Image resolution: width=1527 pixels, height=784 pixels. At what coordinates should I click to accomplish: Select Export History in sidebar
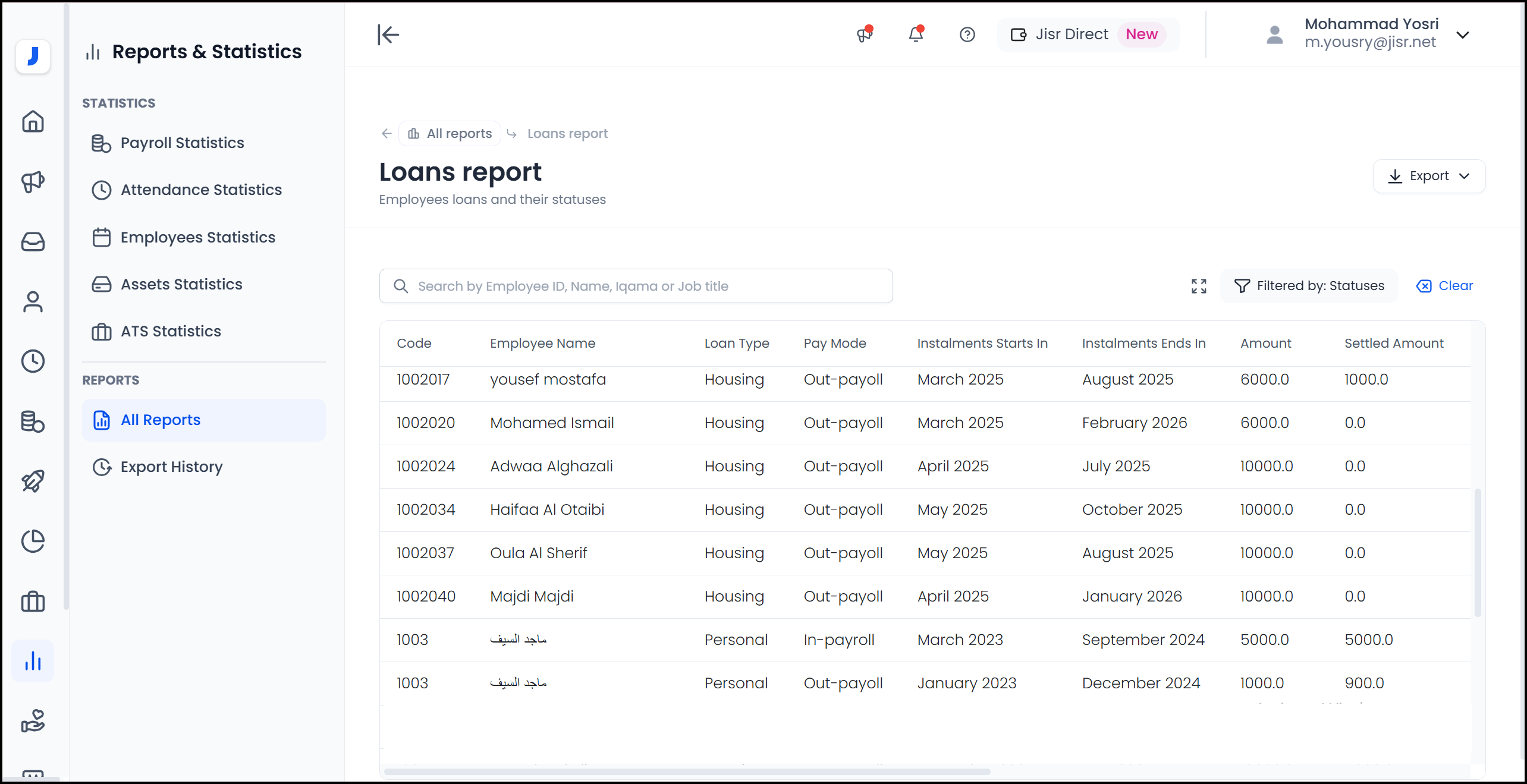coord(171,467)
